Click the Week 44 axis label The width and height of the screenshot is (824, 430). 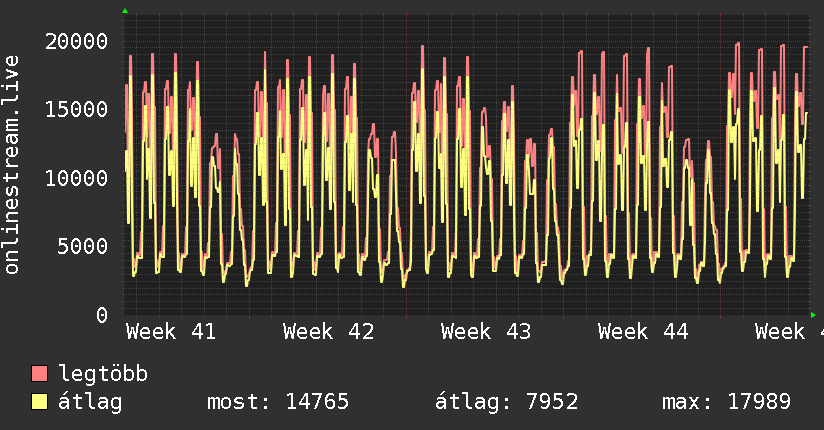(x=643, y=332)
